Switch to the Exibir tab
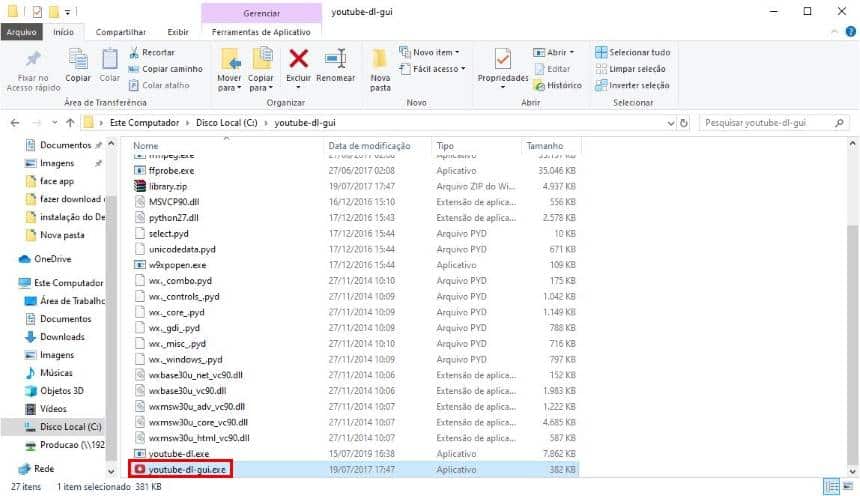 coord(178,32)
